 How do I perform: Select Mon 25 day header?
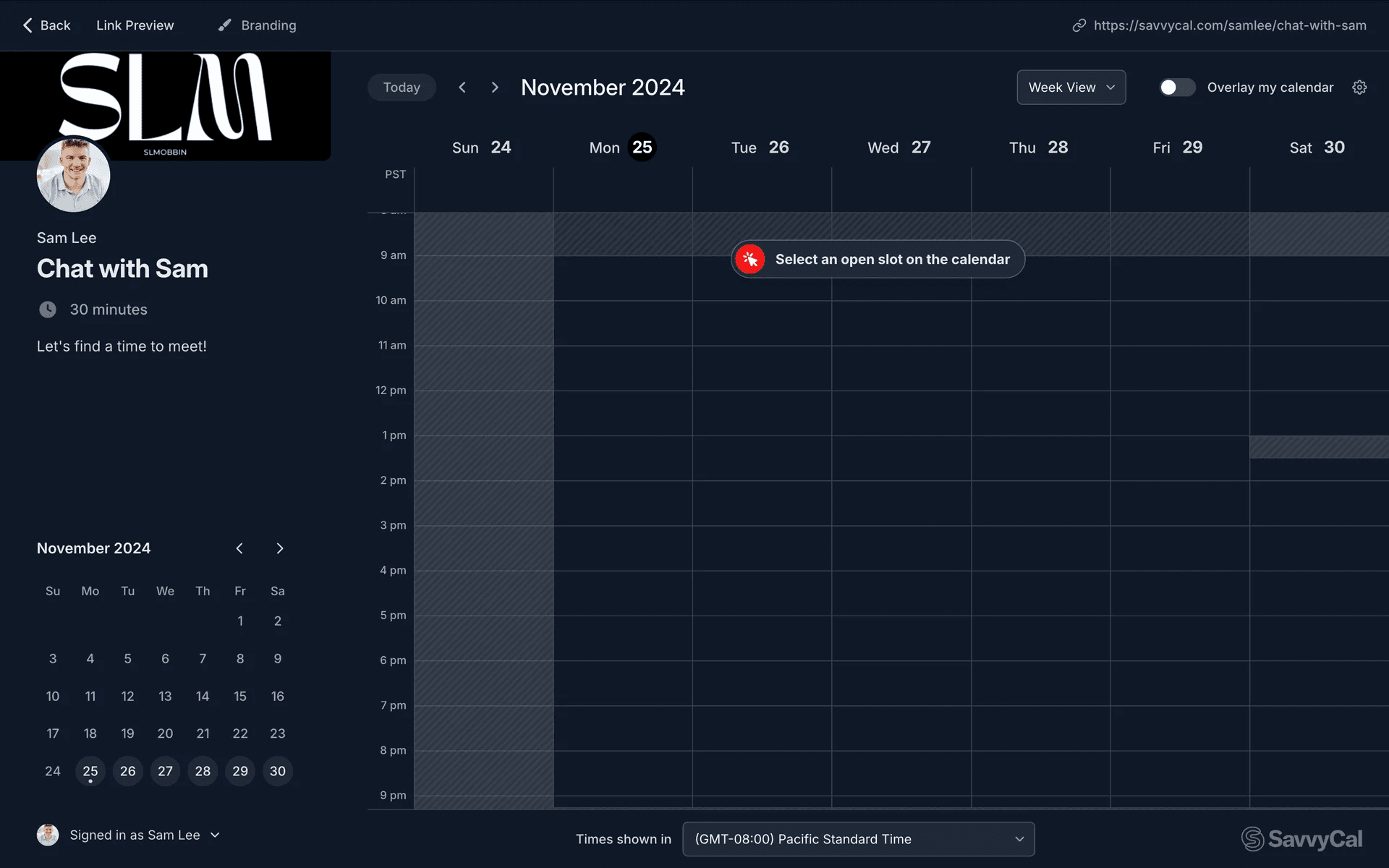coord(621,148)
